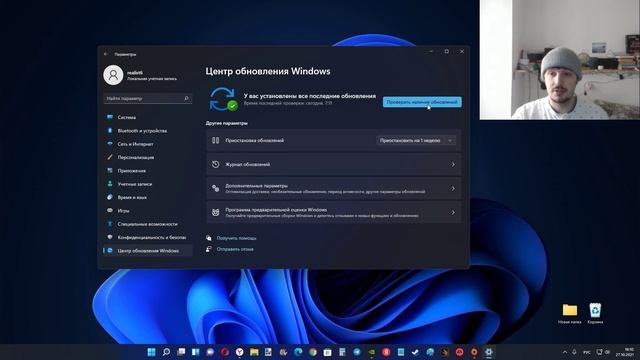
Task: Open the user account profile avatar
Action: 113,75
